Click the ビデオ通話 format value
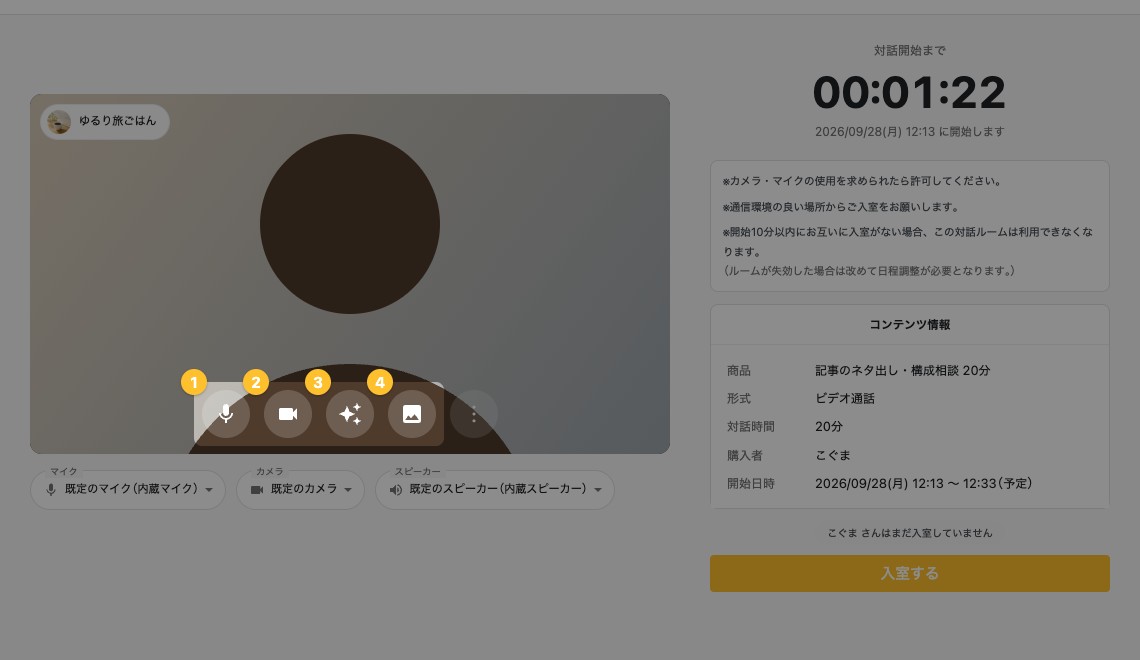The image size is (1140, 660). coord(845,398)
